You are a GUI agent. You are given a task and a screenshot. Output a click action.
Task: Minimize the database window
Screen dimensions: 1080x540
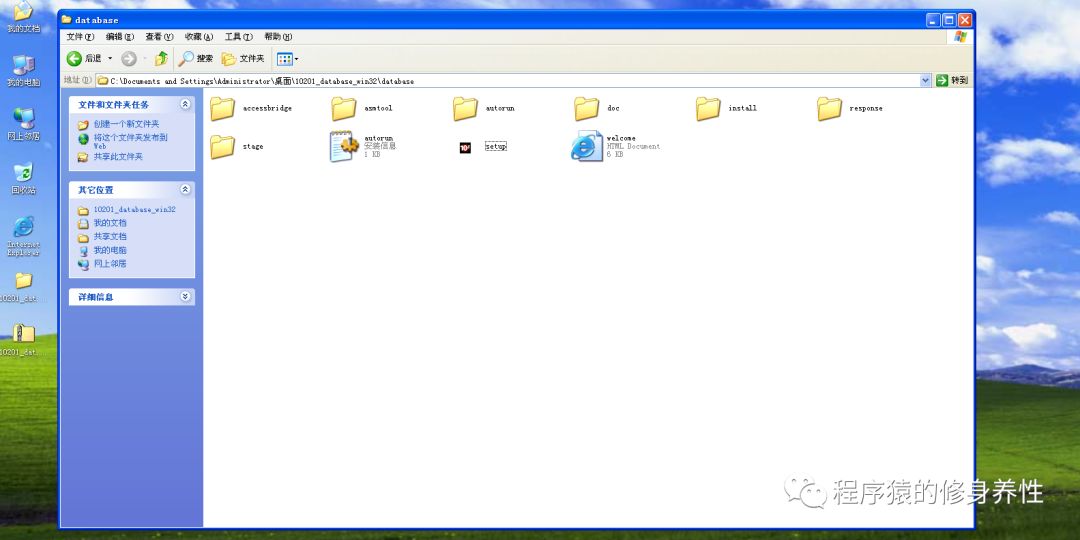click(933, 20)
